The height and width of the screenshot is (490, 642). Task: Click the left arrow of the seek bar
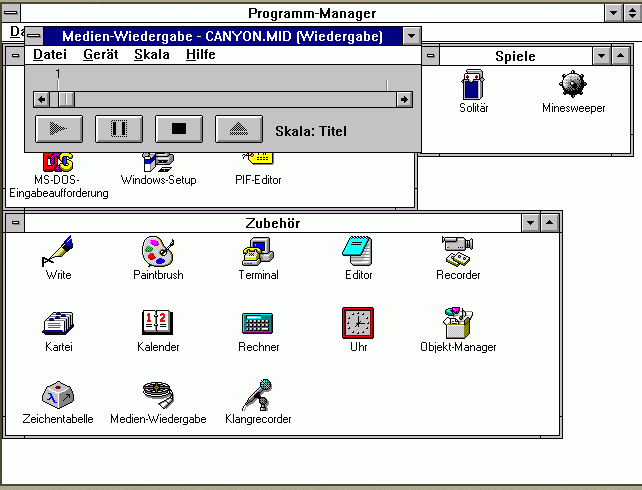(x=41, y=99)
